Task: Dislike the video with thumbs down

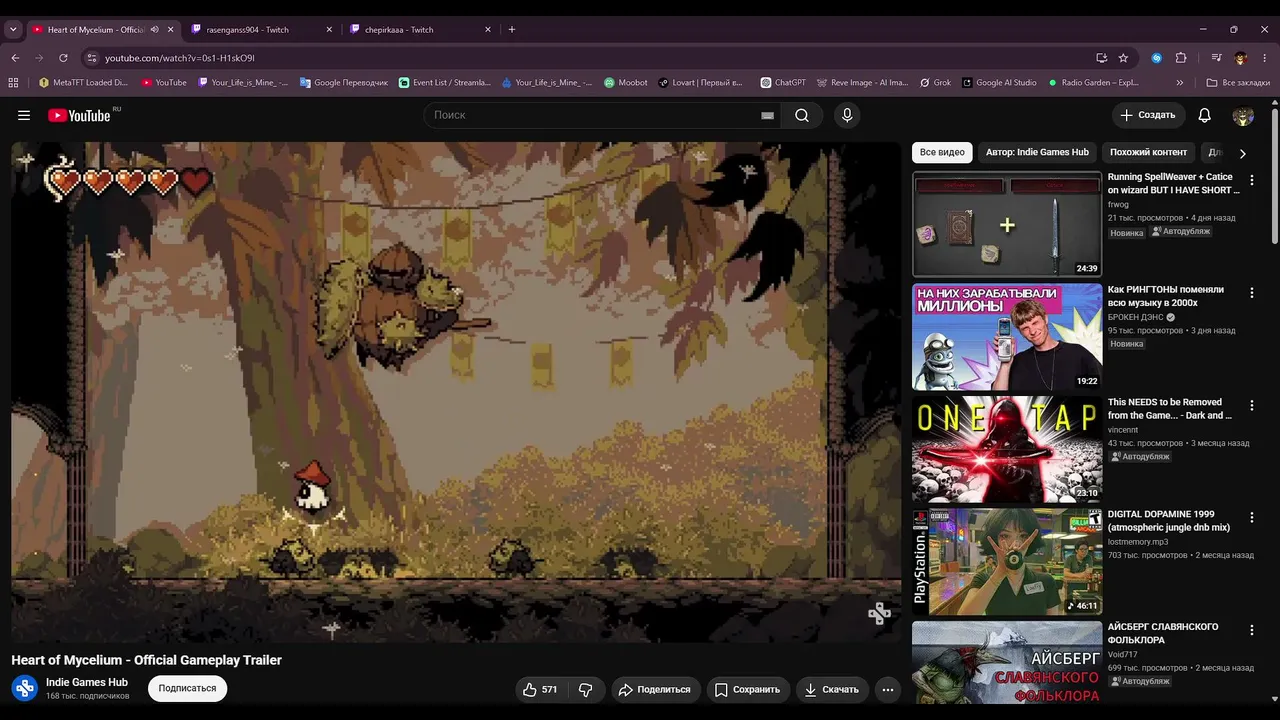Action: click(x=586, y=689)
